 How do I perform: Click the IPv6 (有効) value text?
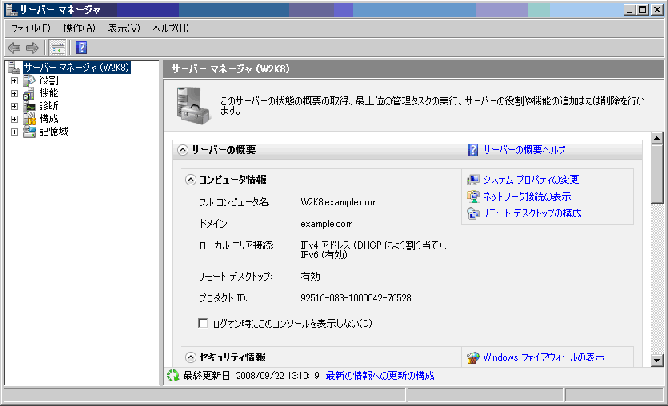pos(324,255)
